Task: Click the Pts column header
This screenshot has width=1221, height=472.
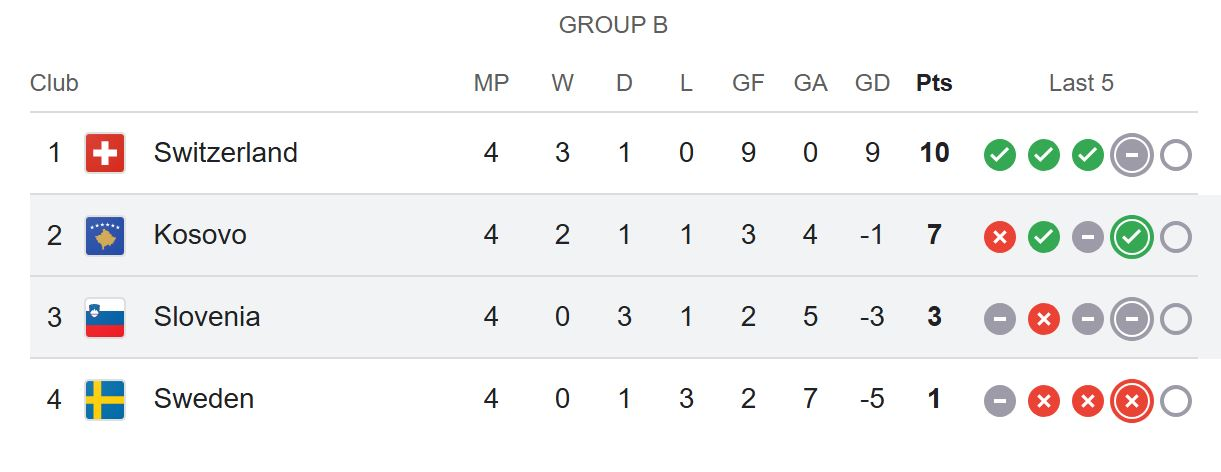Action: 934,83
